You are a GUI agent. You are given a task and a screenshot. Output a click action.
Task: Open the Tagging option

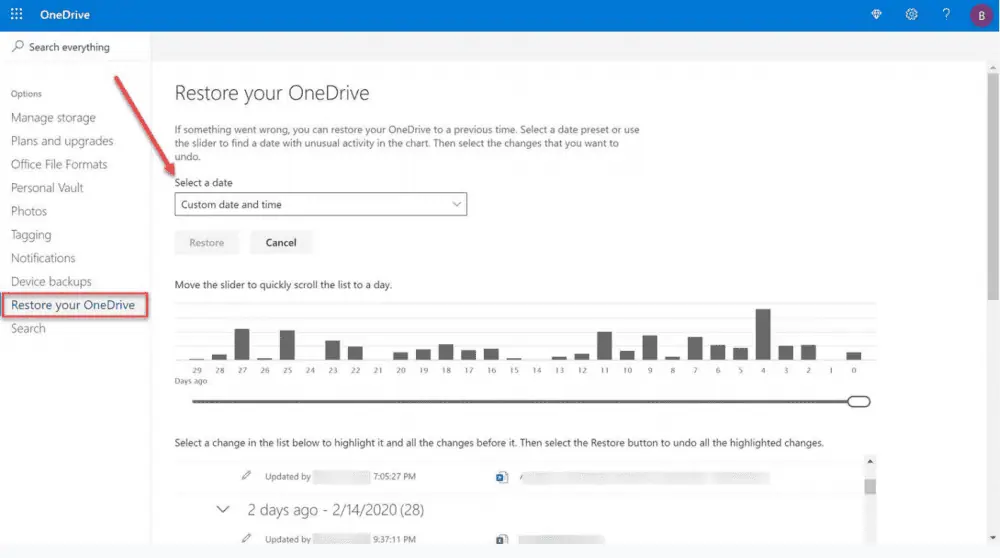click(31, 235)
